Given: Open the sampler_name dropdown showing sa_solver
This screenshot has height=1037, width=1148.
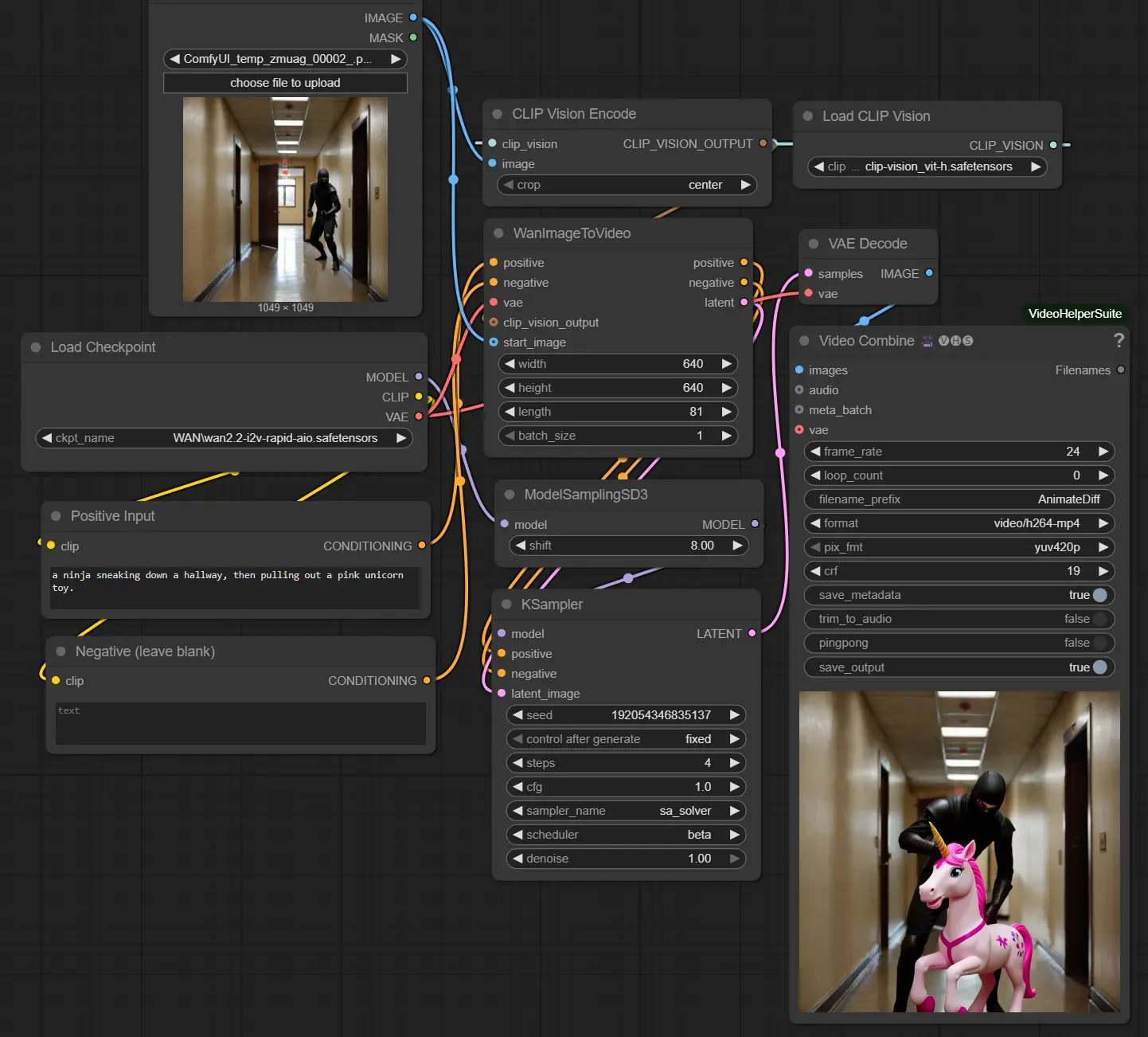Looking at the screenshot, I should [x=626, y=811].
